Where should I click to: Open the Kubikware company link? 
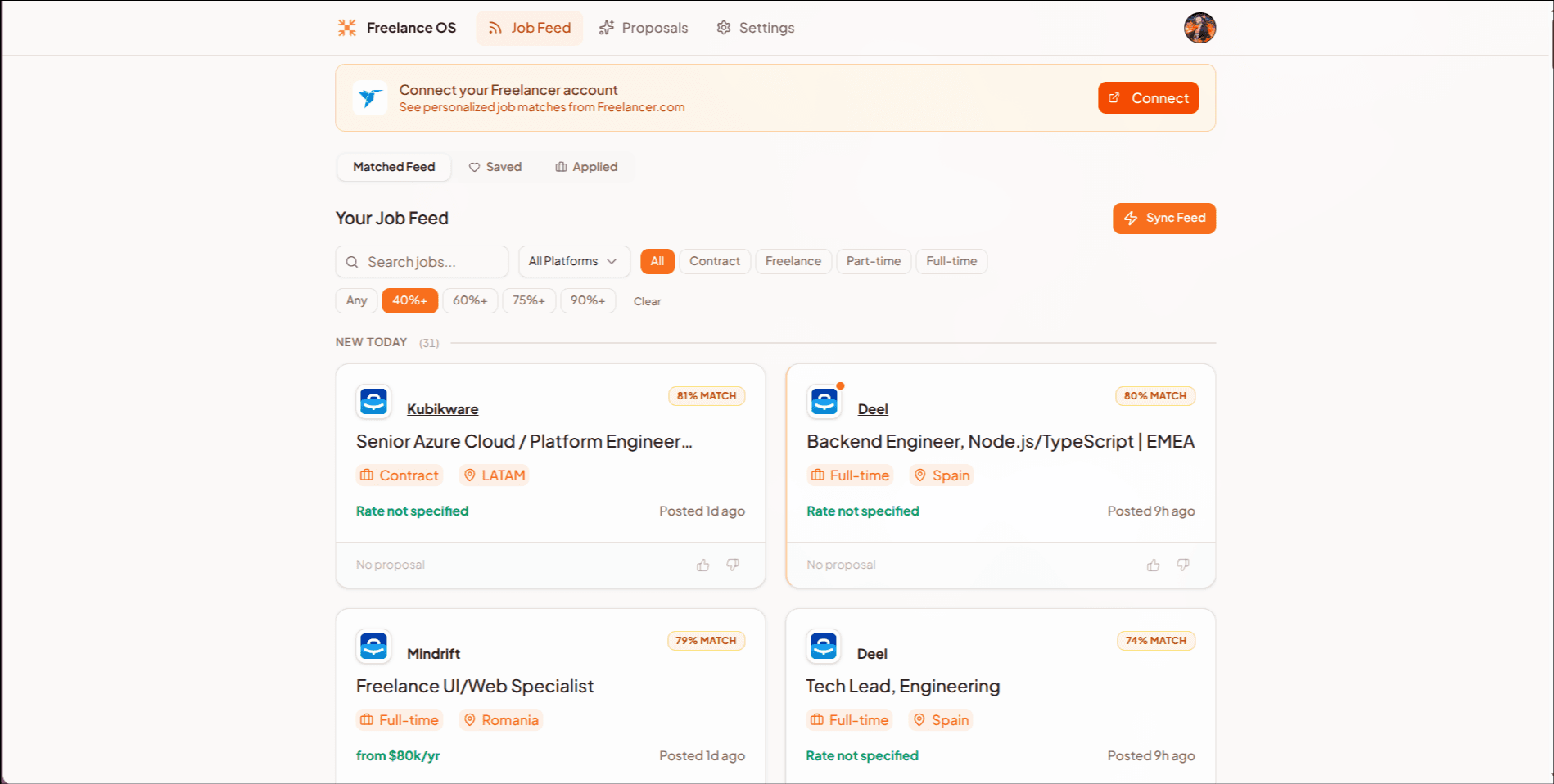pyautogui.click(x=442, y=409)
